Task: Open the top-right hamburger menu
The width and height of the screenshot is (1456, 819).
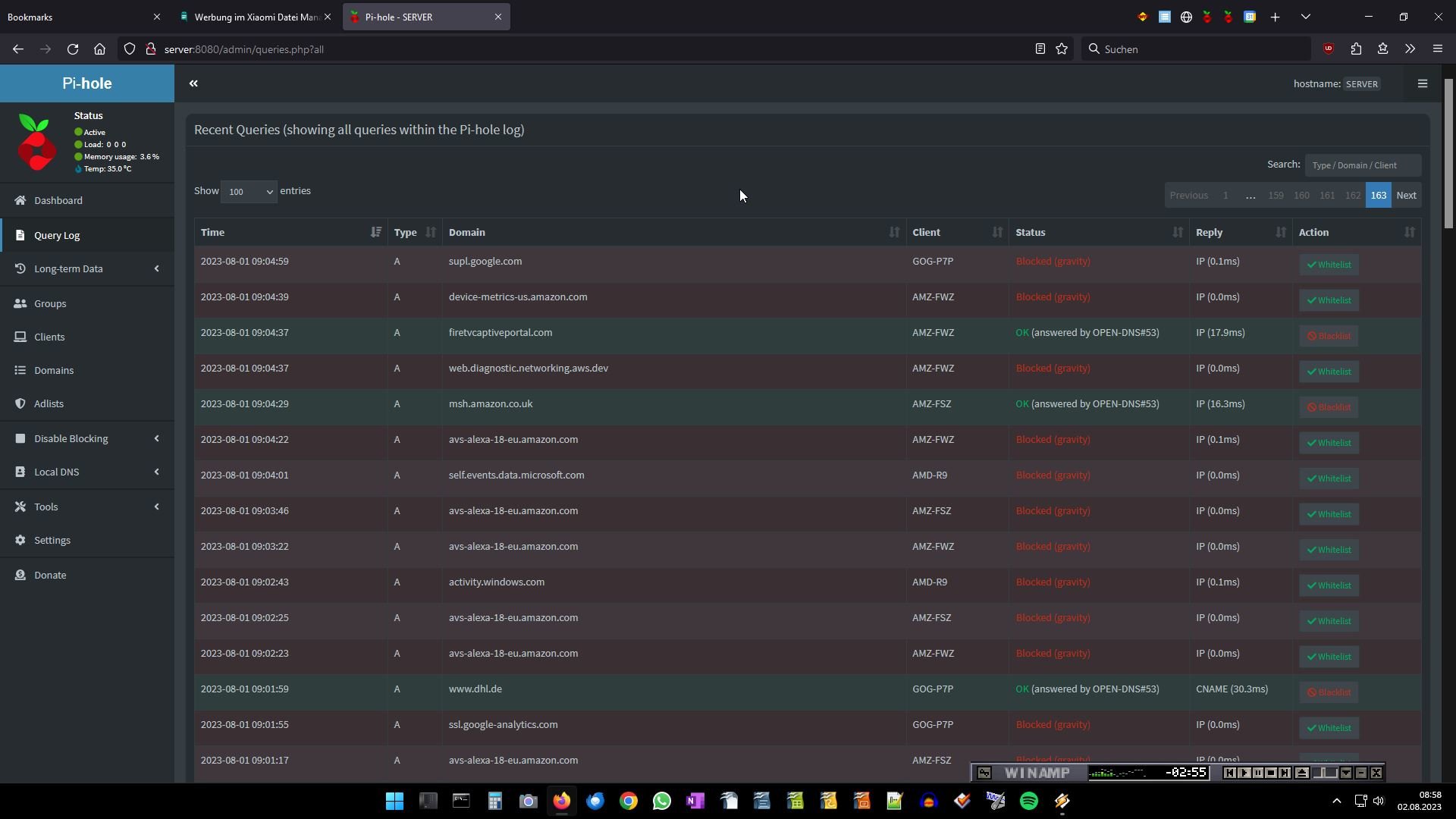Action: coord(1422,83)
